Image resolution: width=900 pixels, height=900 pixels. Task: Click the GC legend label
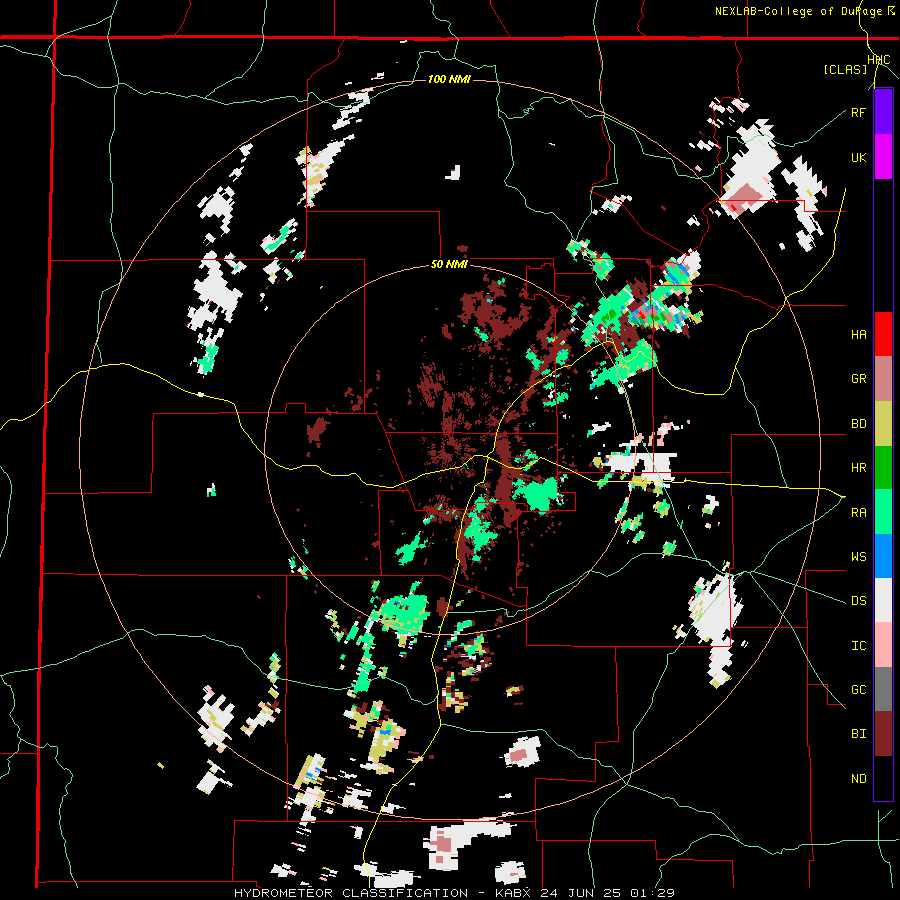coord(858,689)
